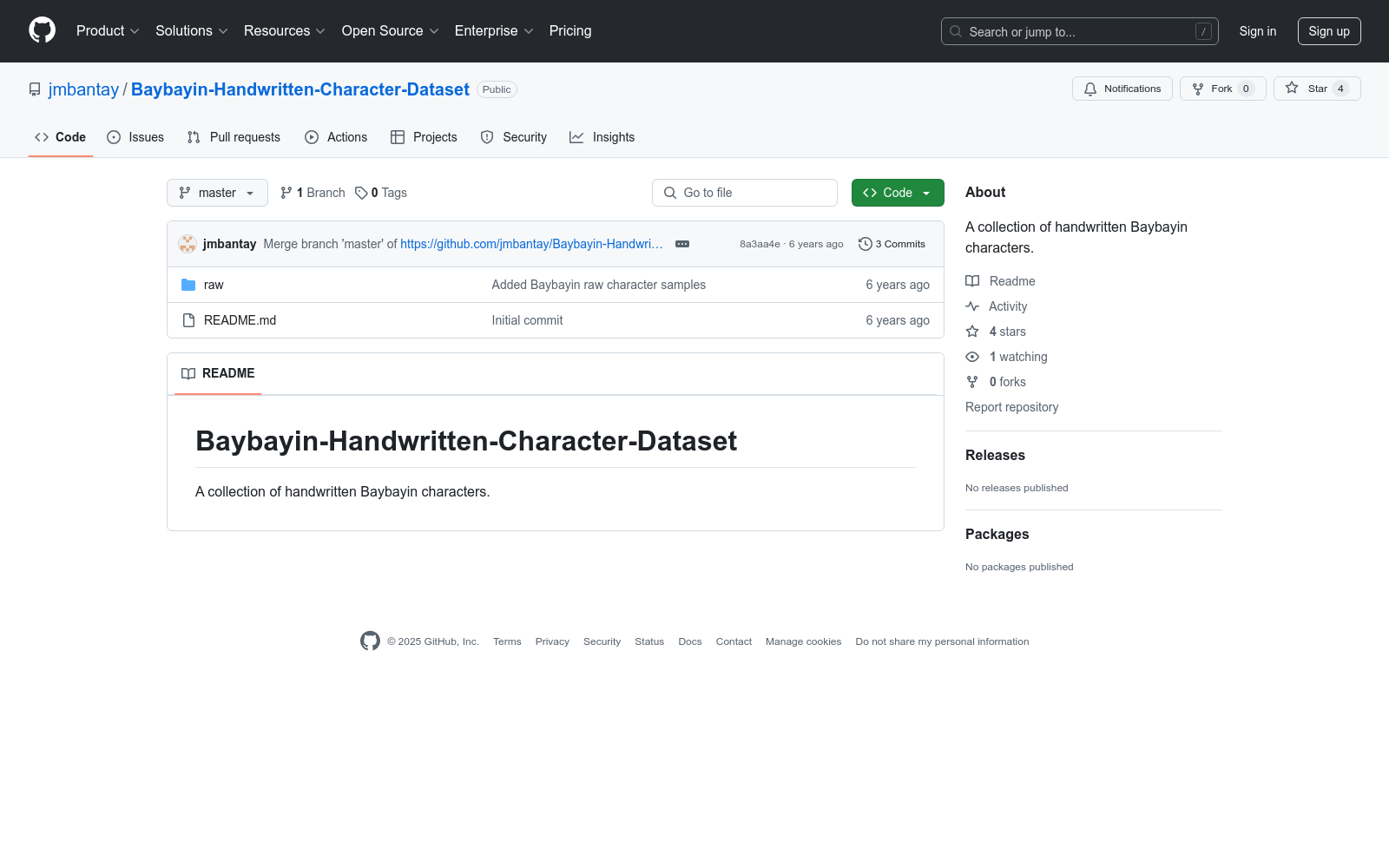Expand the commit message ellipsis button
Viewport: 1389px width, 868px height.
coord(682,244)
